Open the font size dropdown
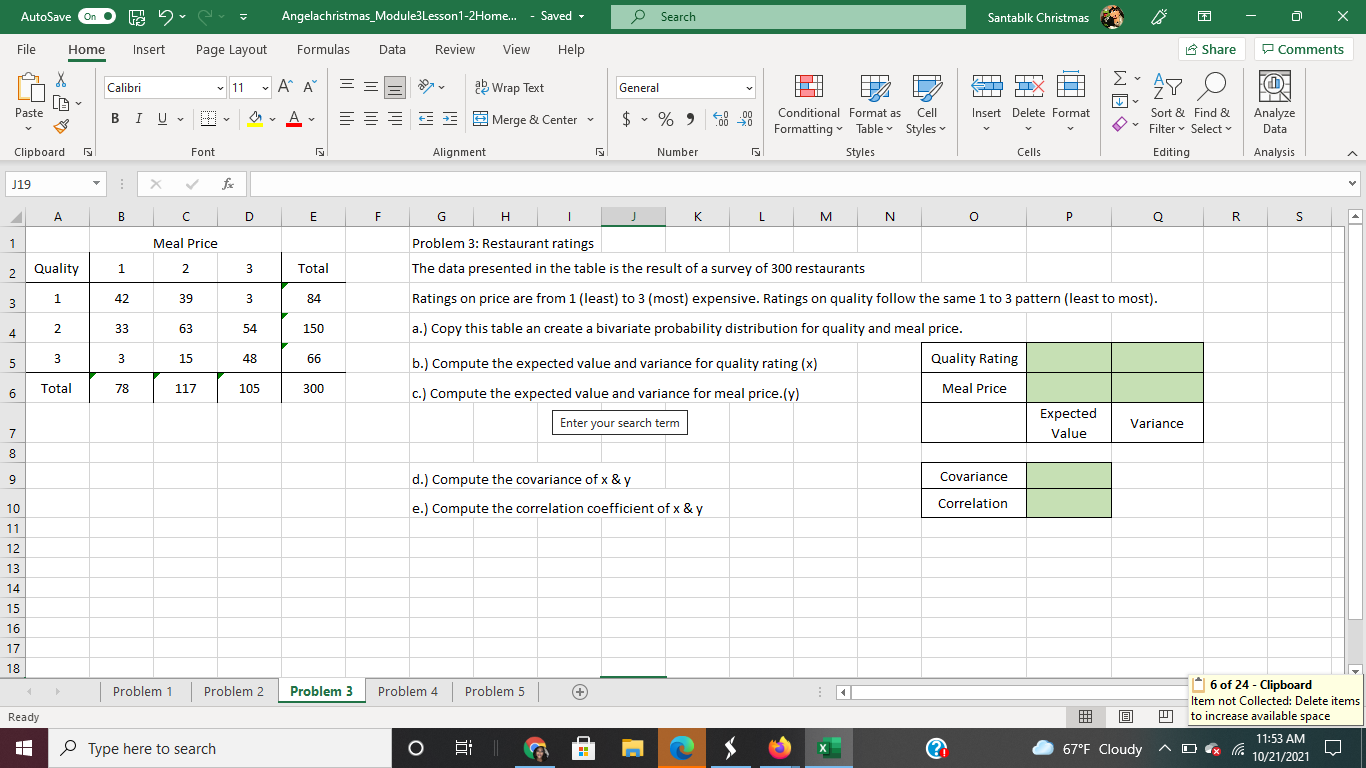Image resolution: width=1366 pixels, height=768 pixels. pyautogui.click(x=264, y=88)
